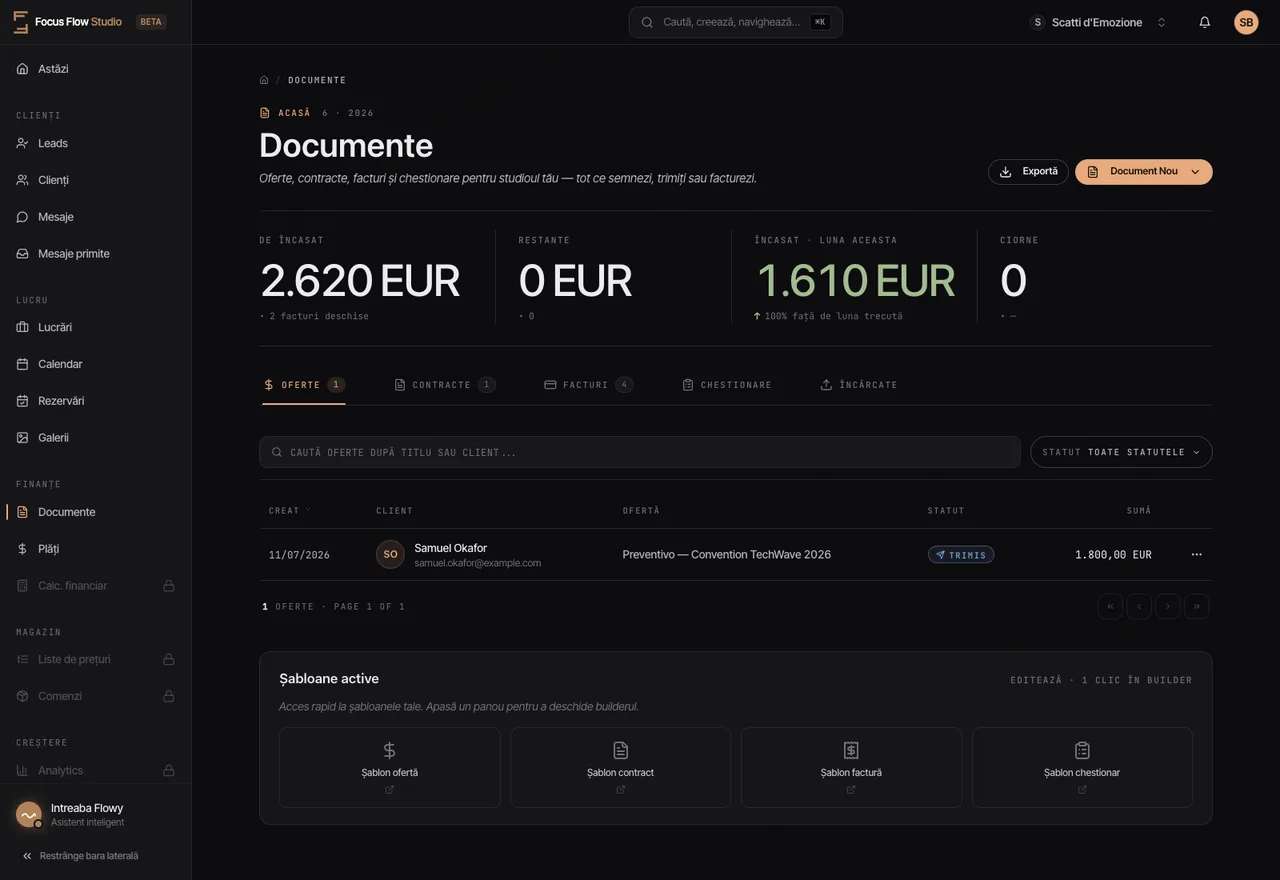Click the Exportă button
The image size is (1280, 880).
point(1028,172)
